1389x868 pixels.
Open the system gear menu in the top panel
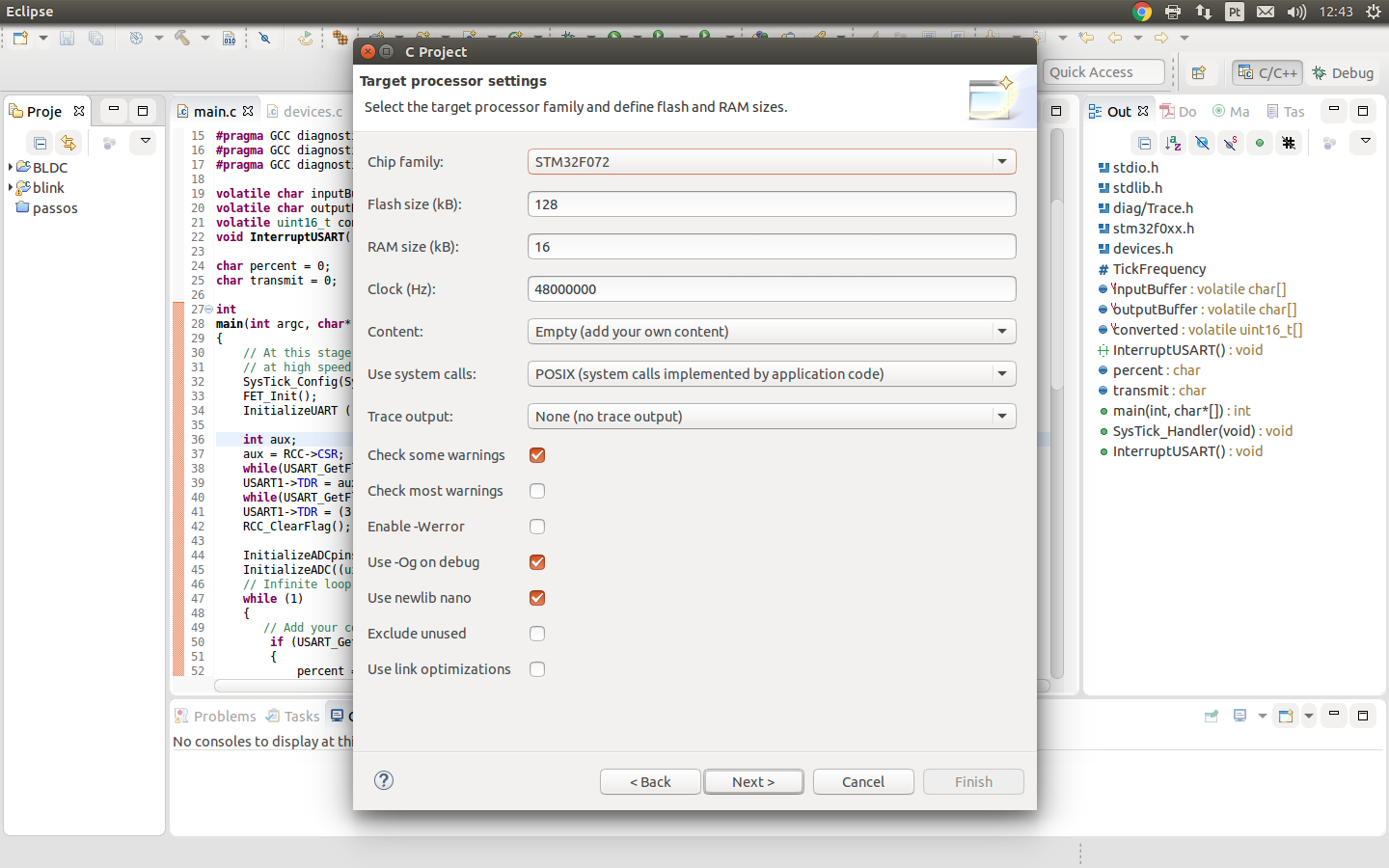[x=1374, y=12]
